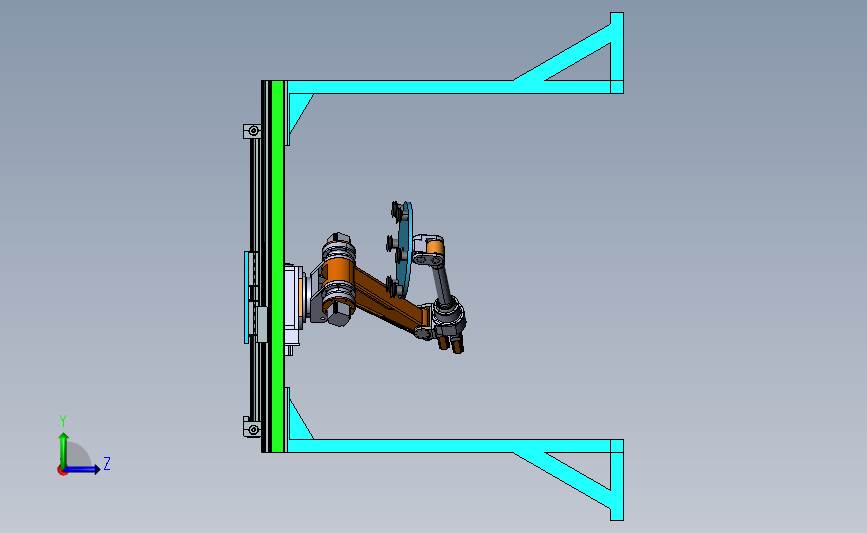The width and height of the screenshot is (867, 533).
Task: Pick the upper horizontal cyan frame beam
Action: pos(449,87)
